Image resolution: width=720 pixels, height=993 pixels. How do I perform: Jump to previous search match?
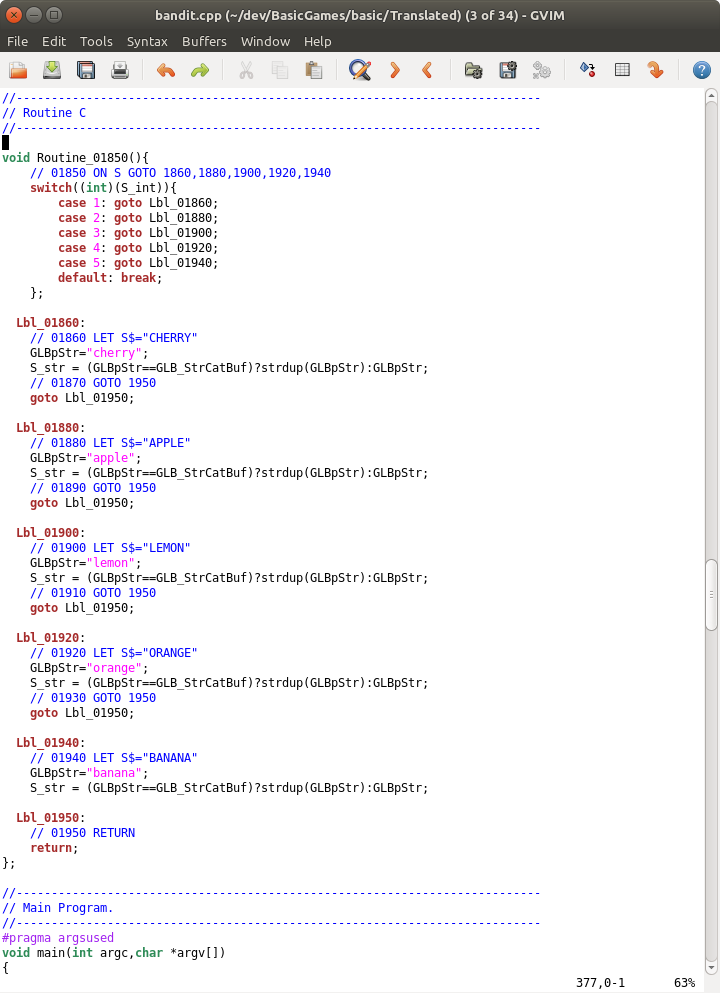click(427, 70)
